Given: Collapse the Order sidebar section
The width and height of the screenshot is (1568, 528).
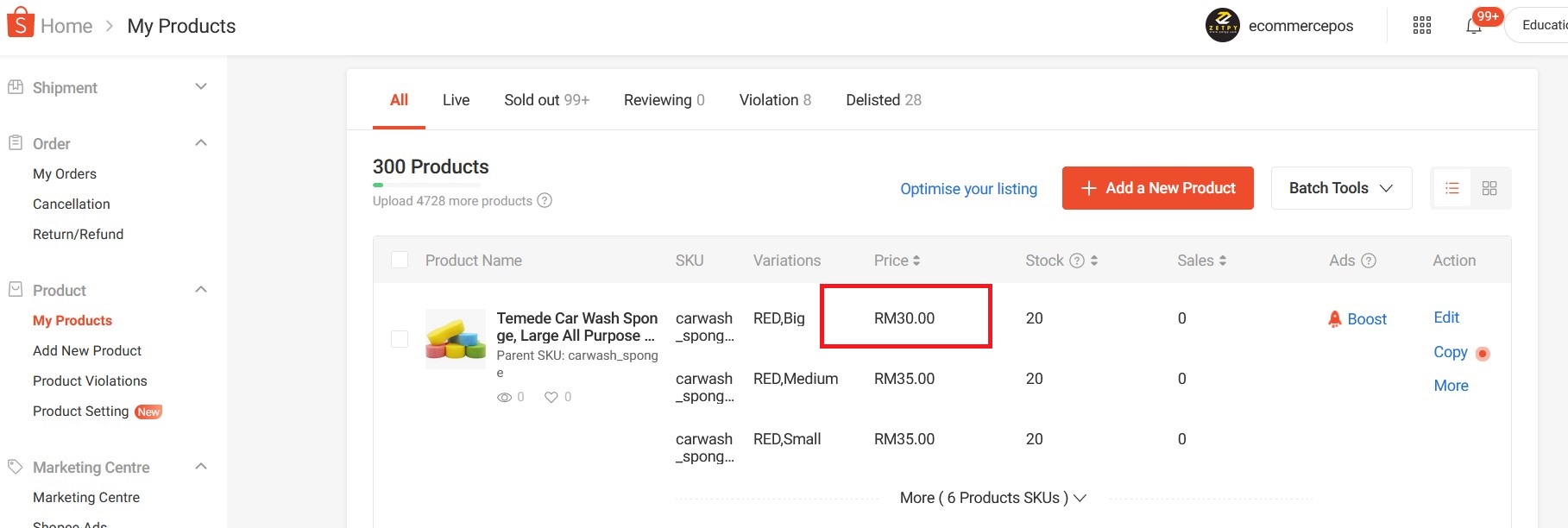Looking at the screenshot, I should [x=201, y=143].
